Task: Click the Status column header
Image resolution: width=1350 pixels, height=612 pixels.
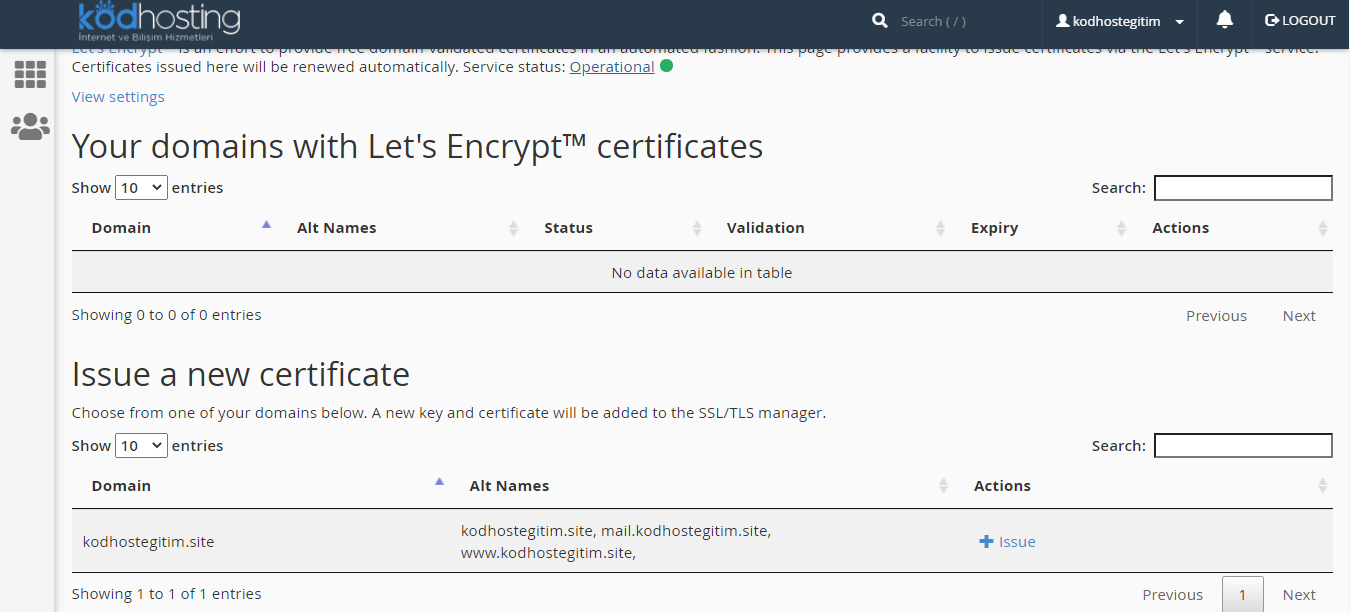Action: pos(568,228)
